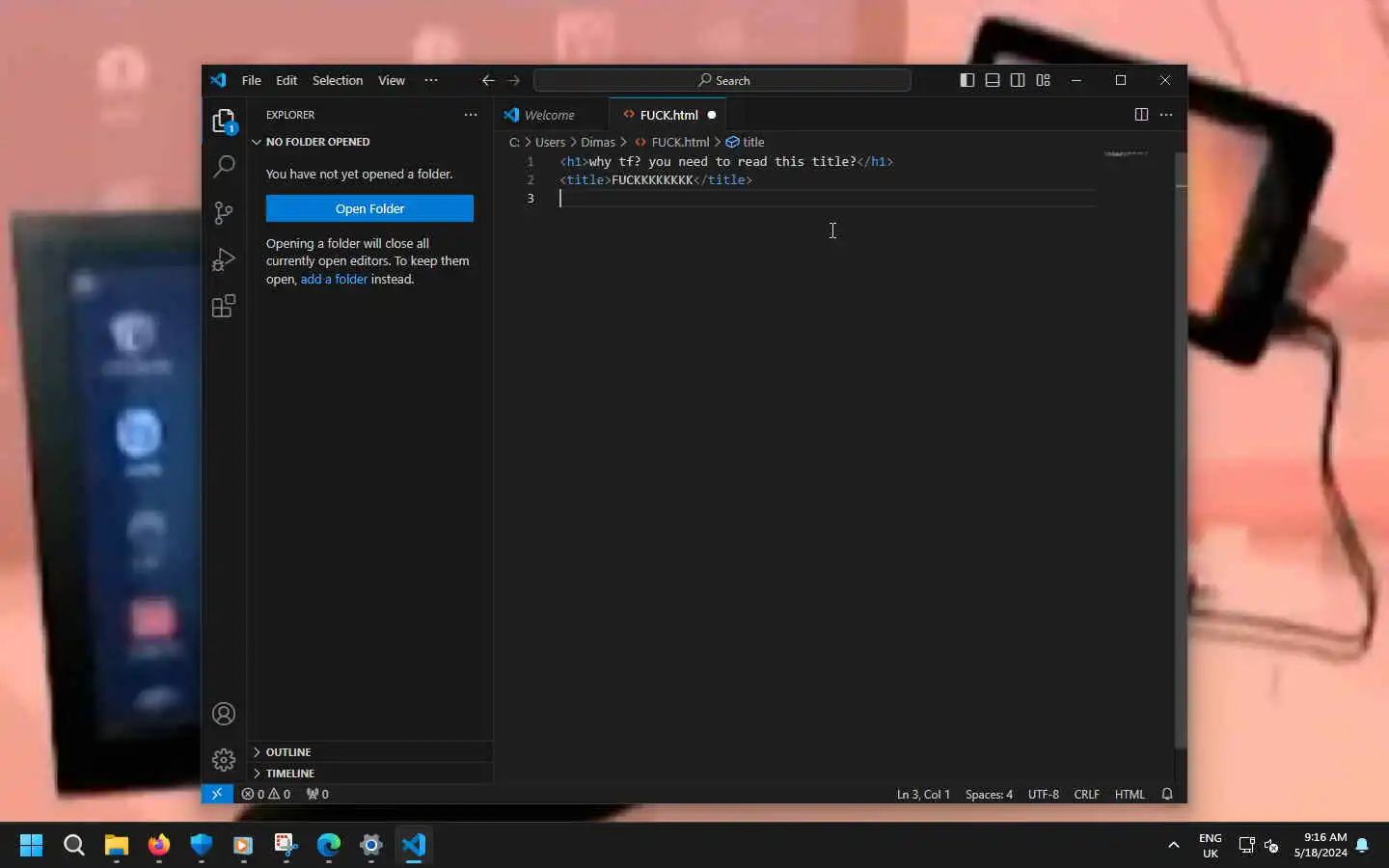Click the unsaved dot on FUCK.html tab
Viewport: 1389px width, 868px height.
(712, 115)
